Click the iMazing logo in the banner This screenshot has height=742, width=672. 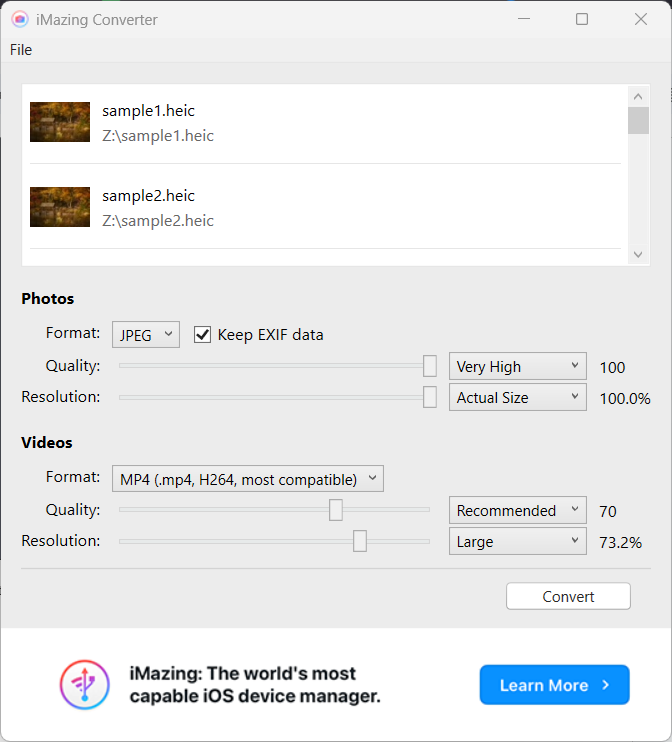(x=84, y=685)
